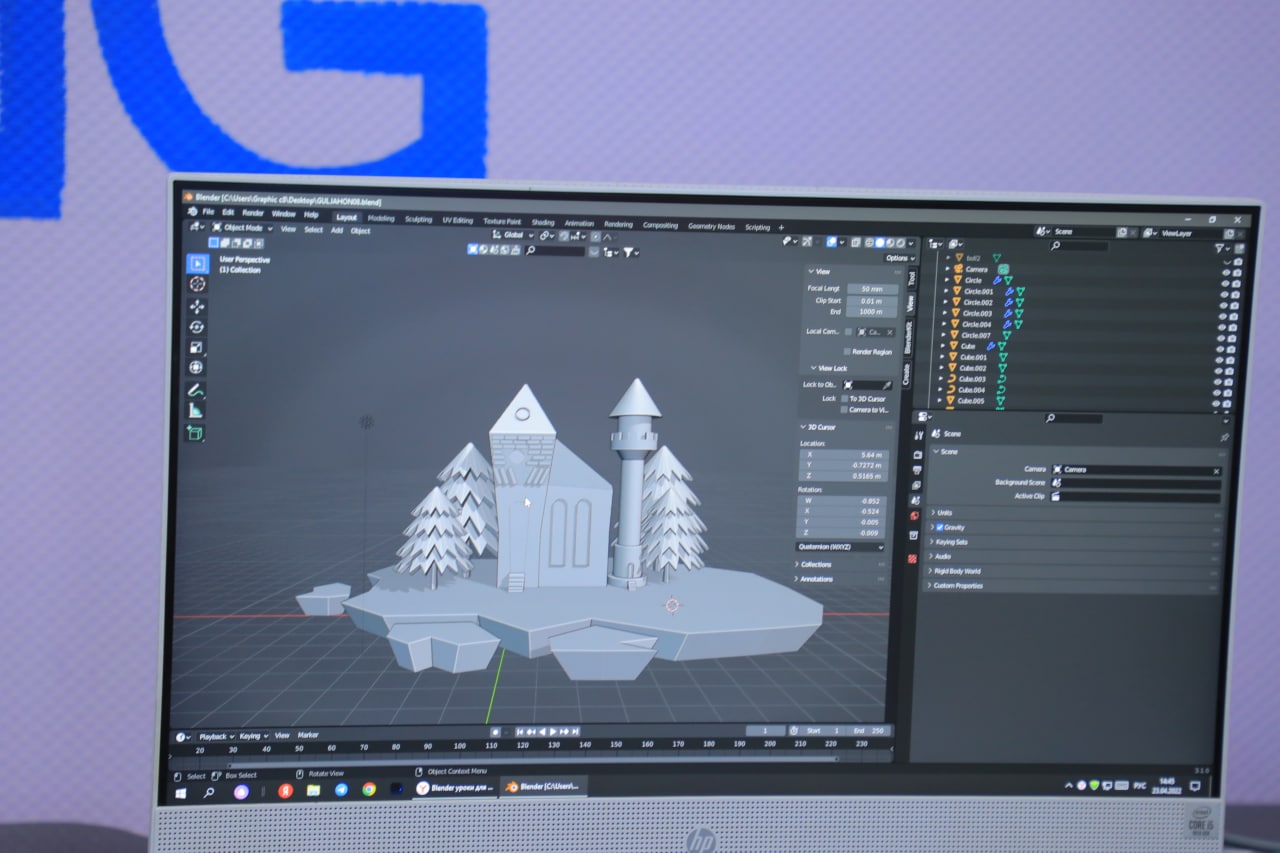Activate the Measure tool
Viewport: 1280px width, 853px height.
(x=196, y=410)
